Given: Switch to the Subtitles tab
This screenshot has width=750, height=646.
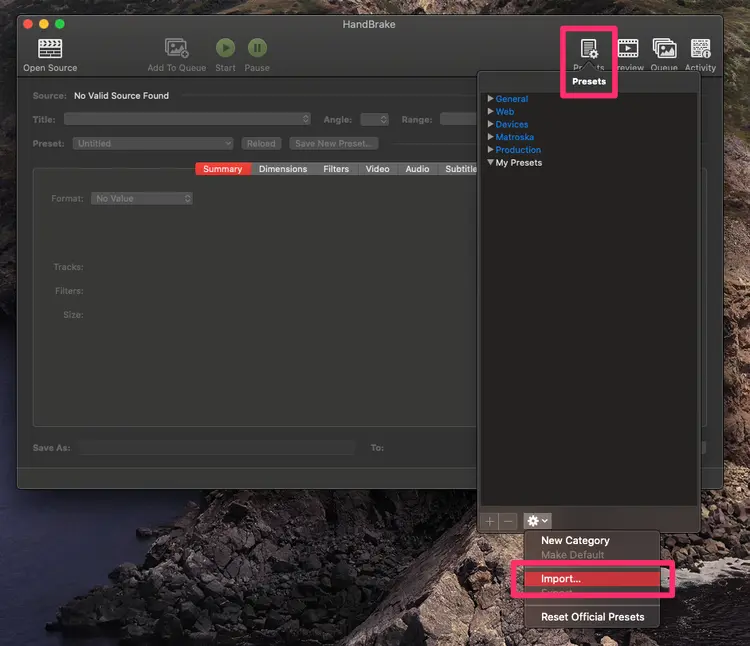Looking at the screenshot, I should [x=458, y=169].
